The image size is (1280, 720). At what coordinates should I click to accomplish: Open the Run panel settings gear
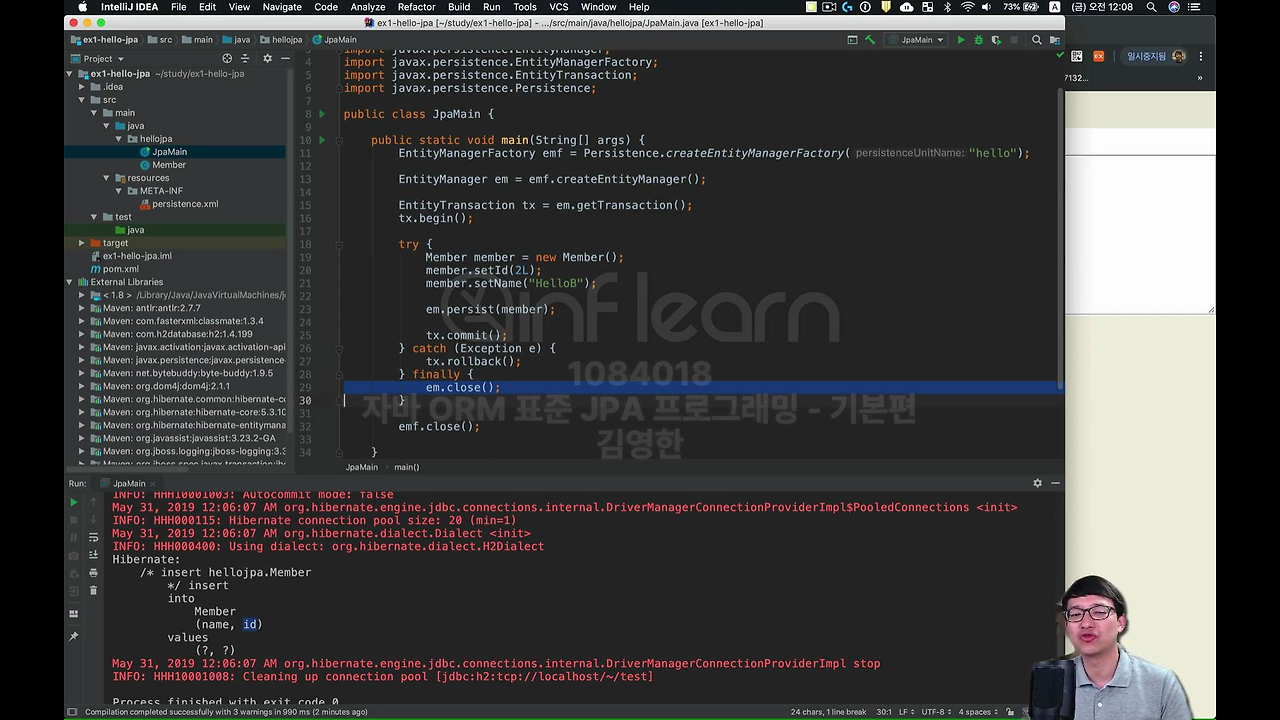(x=1037, y=483)
